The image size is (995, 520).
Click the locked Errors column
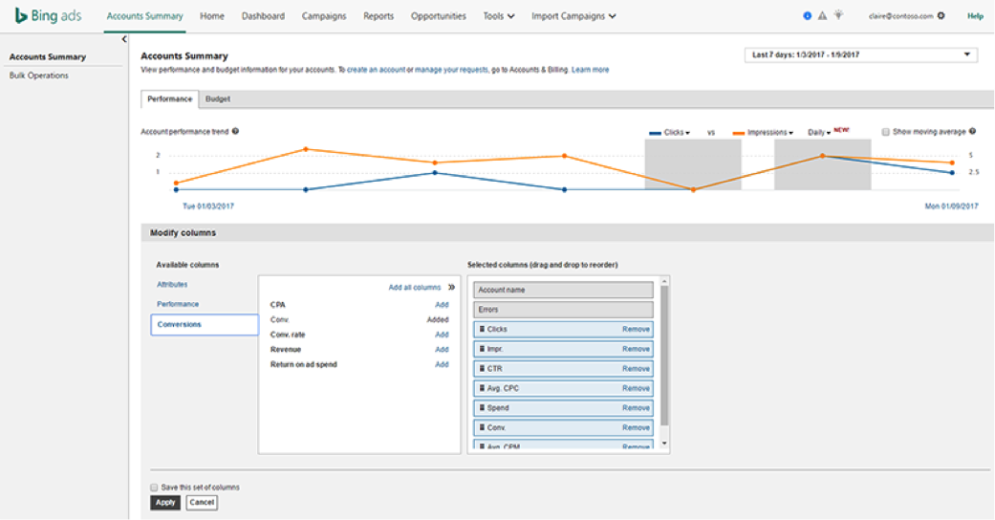563,310
